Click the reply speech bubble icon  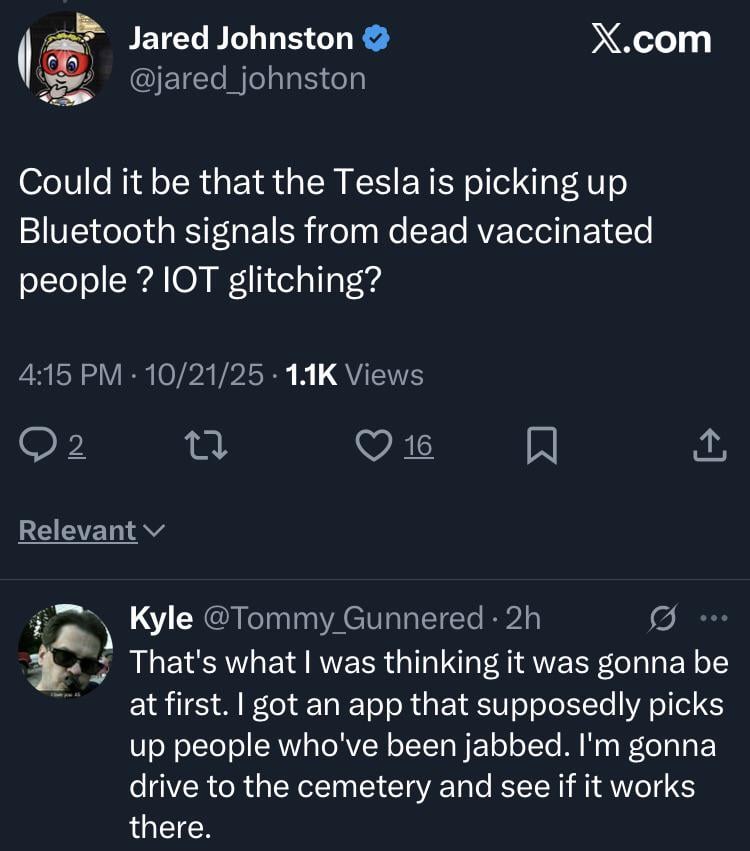[x=40, y=447]
